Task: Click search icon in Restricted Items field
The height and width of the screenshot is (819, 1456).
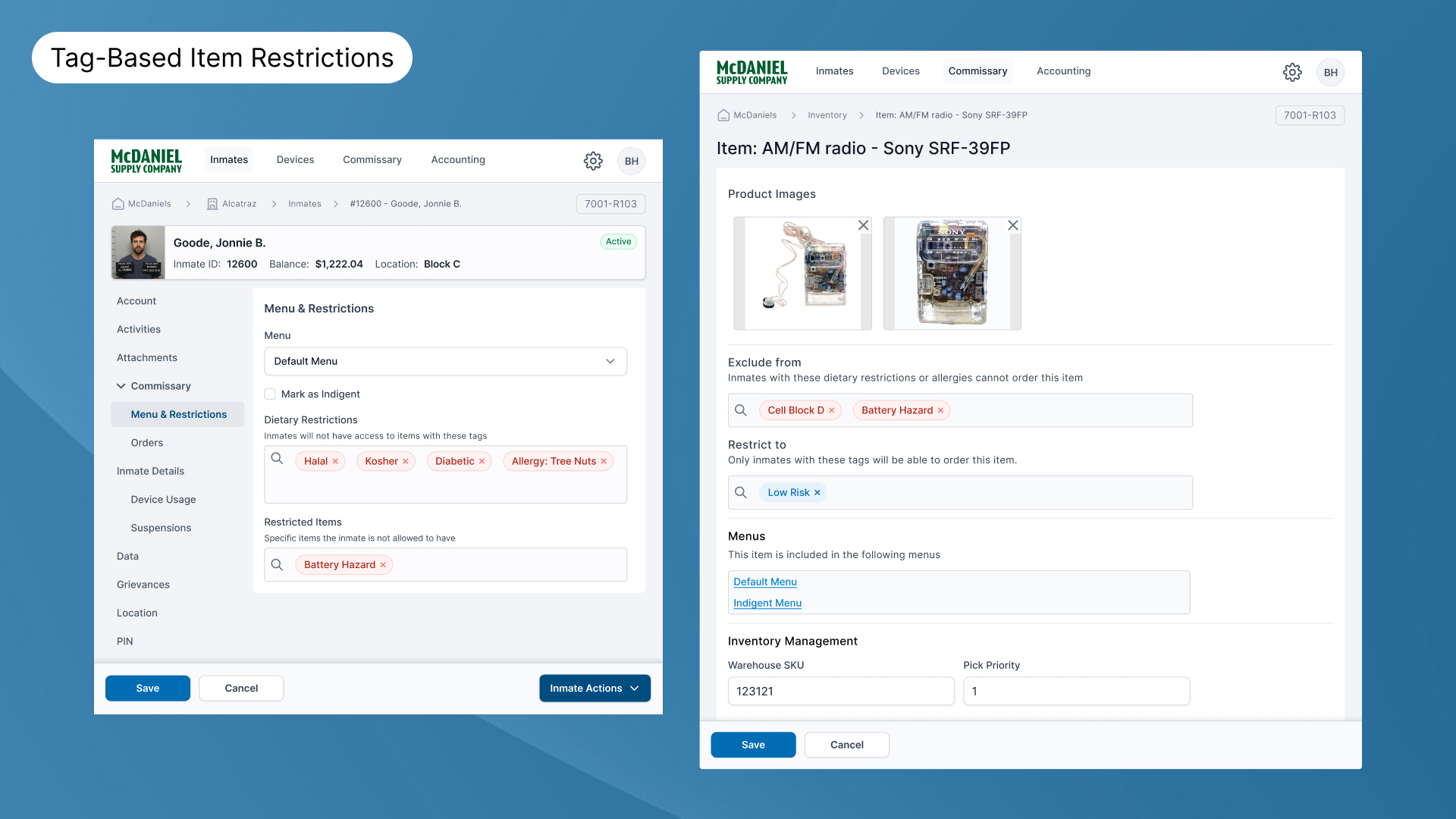Action: tap(277, 565)
